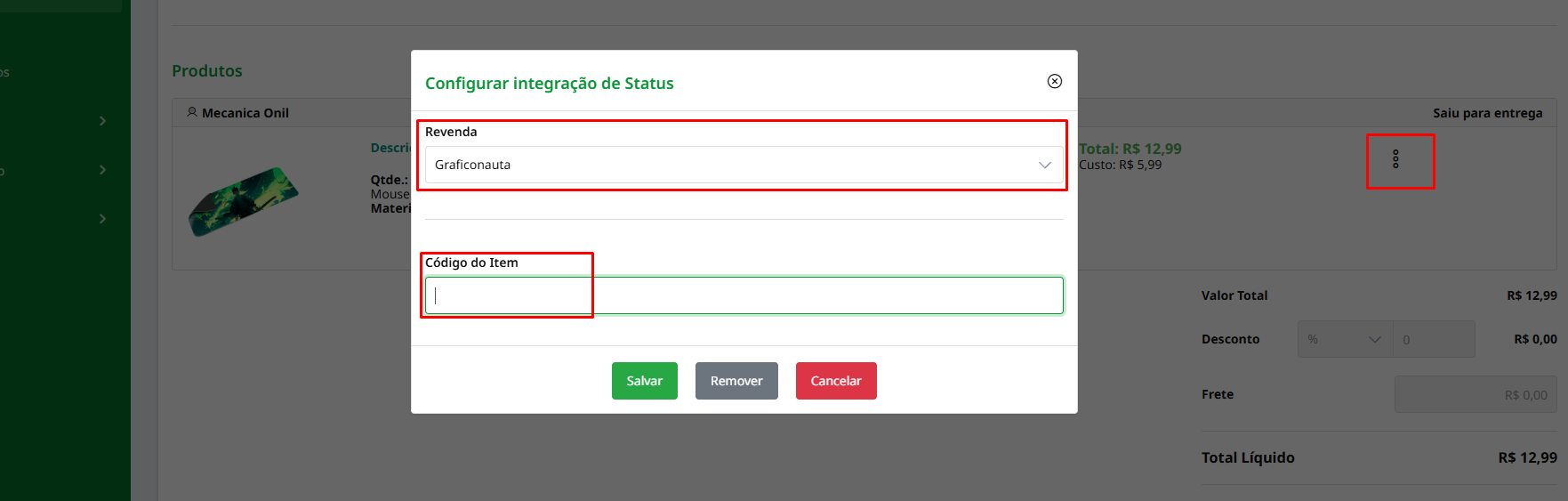Expand the third sidebar chevron
Viewport: 1568px width, 501px height.
coord(102,218)
